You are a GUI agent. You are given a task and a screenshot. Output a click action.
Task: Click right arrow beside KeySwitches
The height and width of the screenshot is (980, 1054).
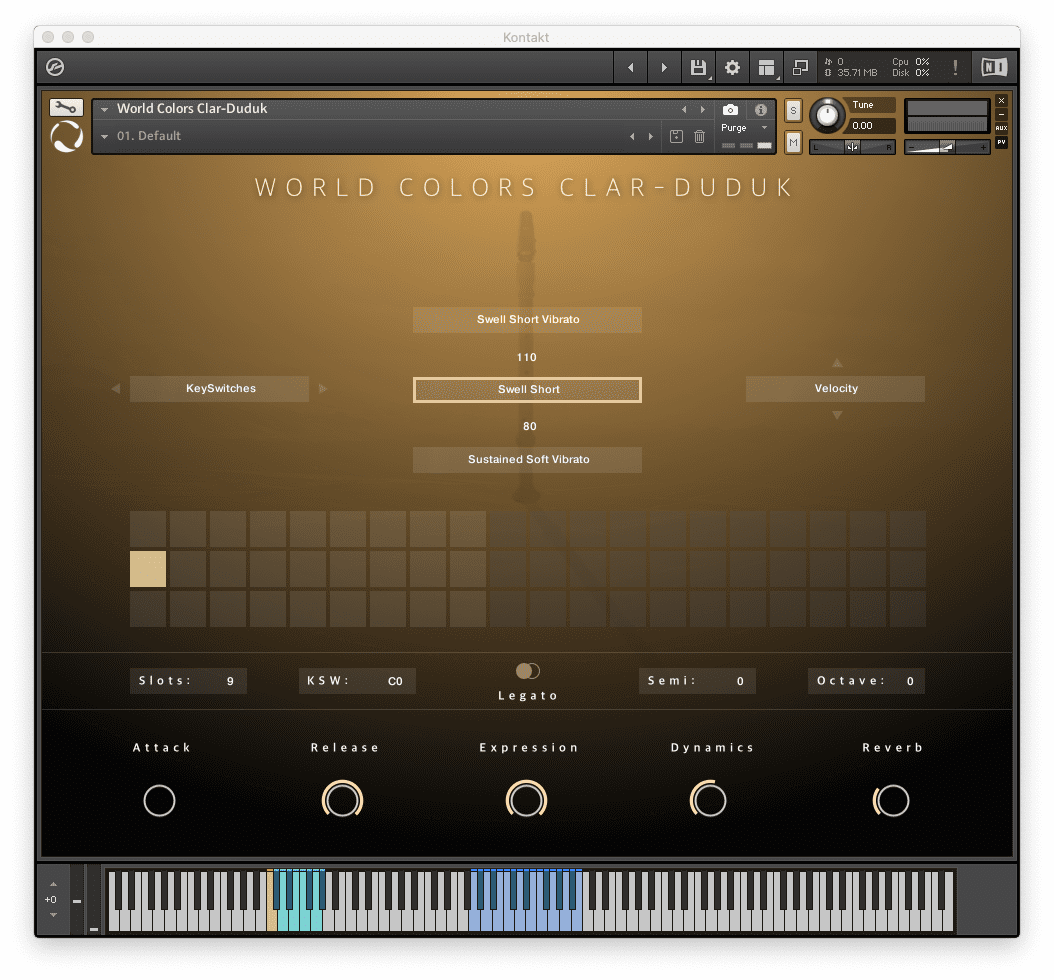click(x=323, y=389)
